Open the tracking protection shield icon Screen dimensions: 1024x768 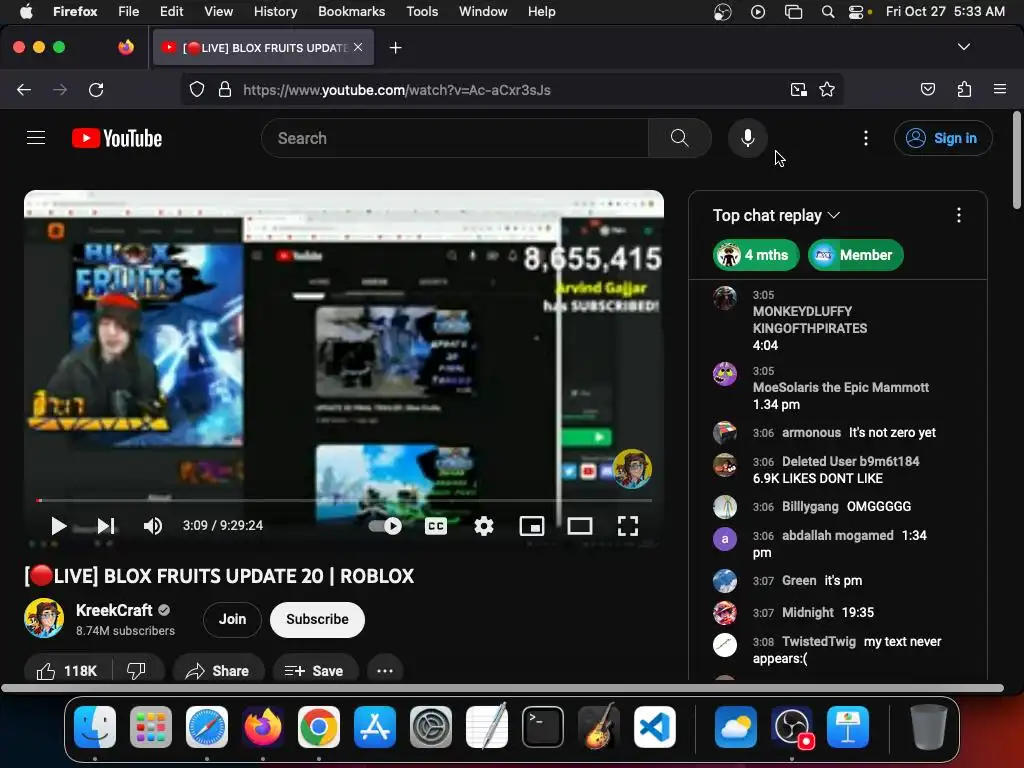pos(197,89)
